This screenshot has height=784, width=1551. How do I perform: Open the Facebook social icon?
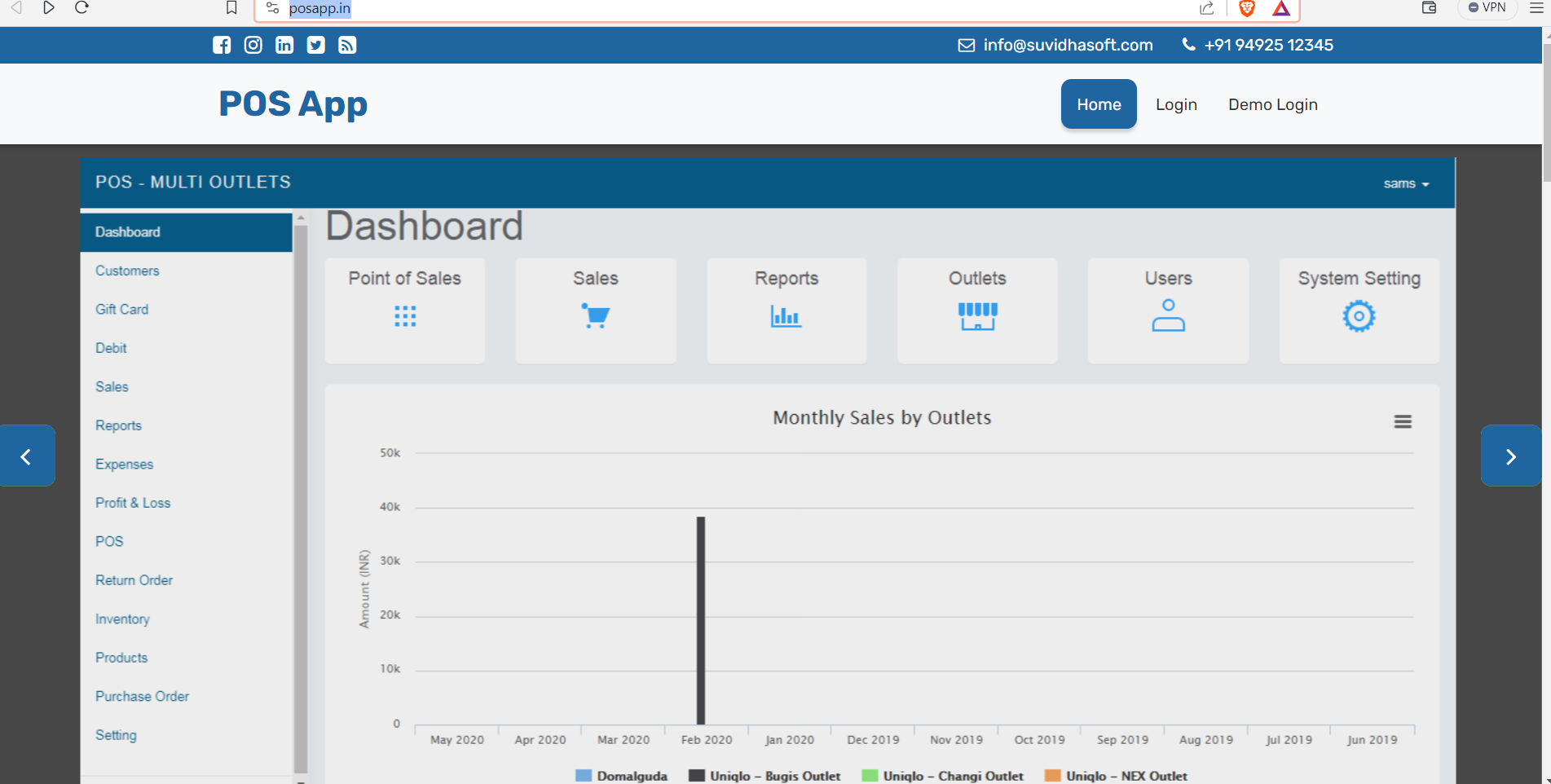222,46
